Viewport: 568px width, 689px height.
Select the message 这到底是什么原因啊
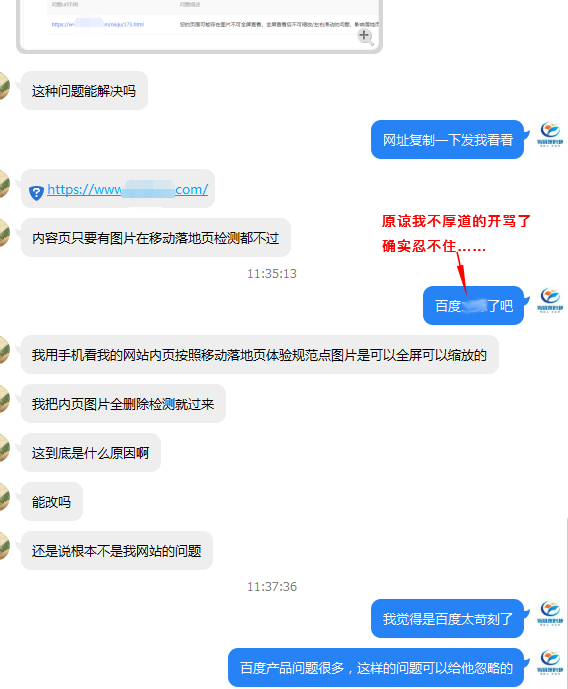91,453
